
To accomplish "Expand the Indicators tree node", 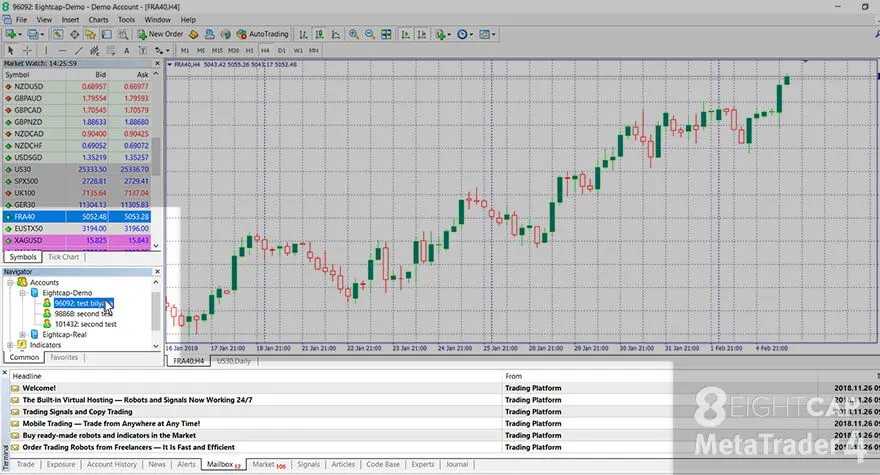I will (x=10, y=345).
